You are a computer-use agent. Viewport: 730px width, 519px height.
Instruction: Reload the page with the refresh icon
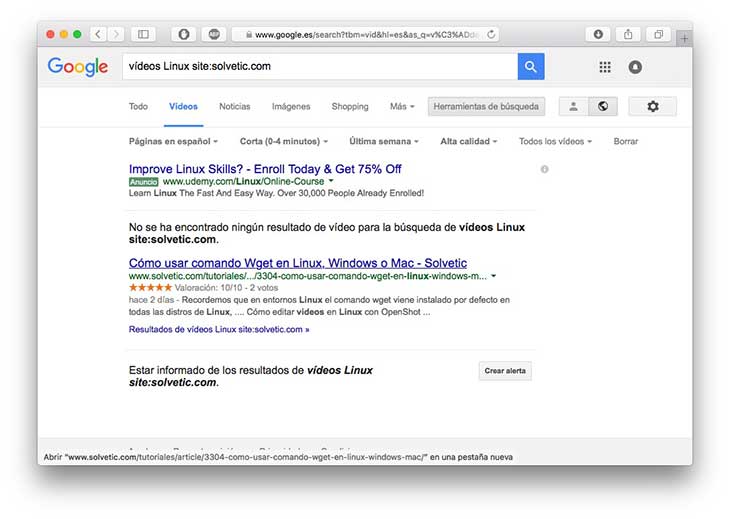pyautogui.click(x=491, y=34)
